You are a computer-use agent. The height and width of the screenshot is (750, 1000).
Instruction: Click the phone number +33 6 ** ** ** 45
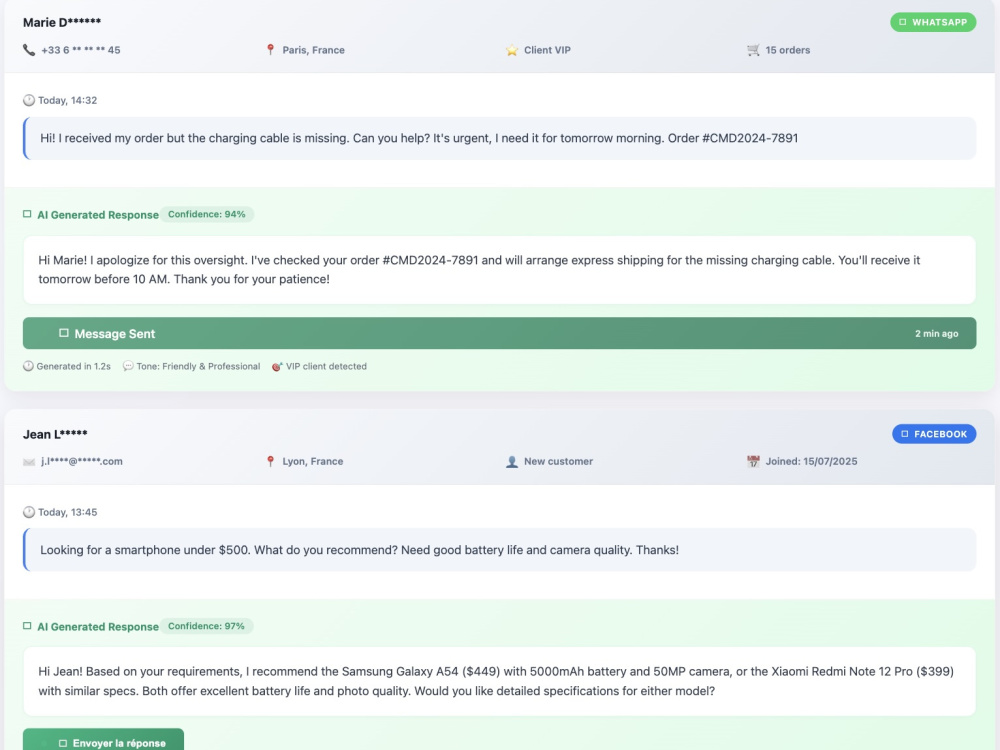click(x=81, y=50)
